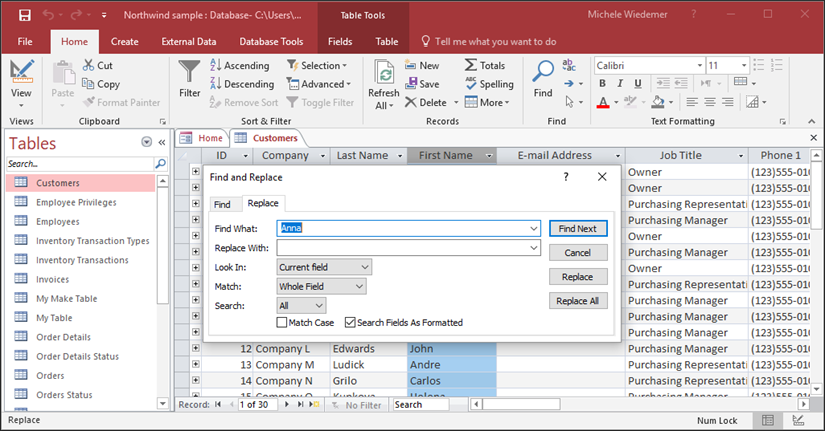Open the font name Calibri dropdown
825x431 pixels.
point(700,65)
